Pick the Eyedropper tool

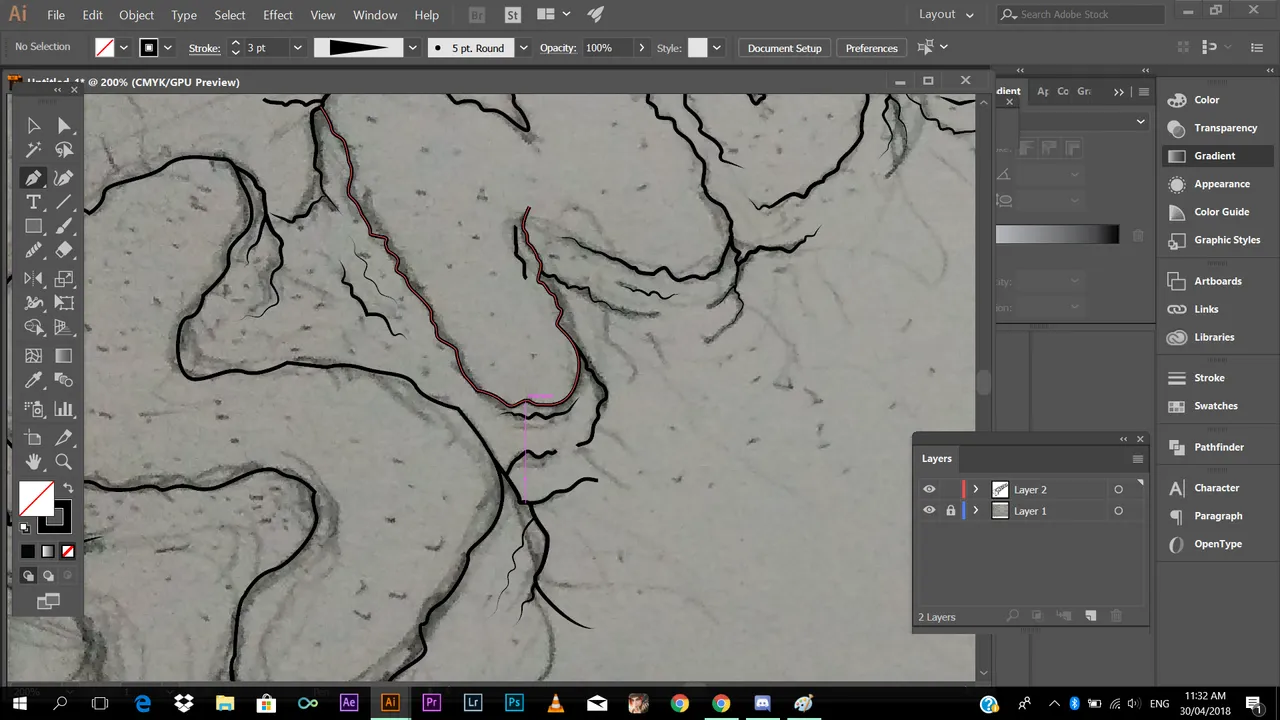pos(33,381)
